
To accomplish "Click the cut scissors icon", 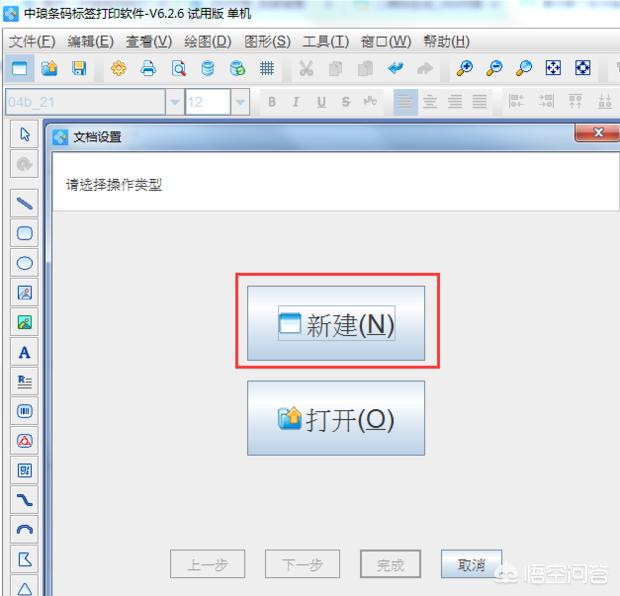I will coord(306,69).
